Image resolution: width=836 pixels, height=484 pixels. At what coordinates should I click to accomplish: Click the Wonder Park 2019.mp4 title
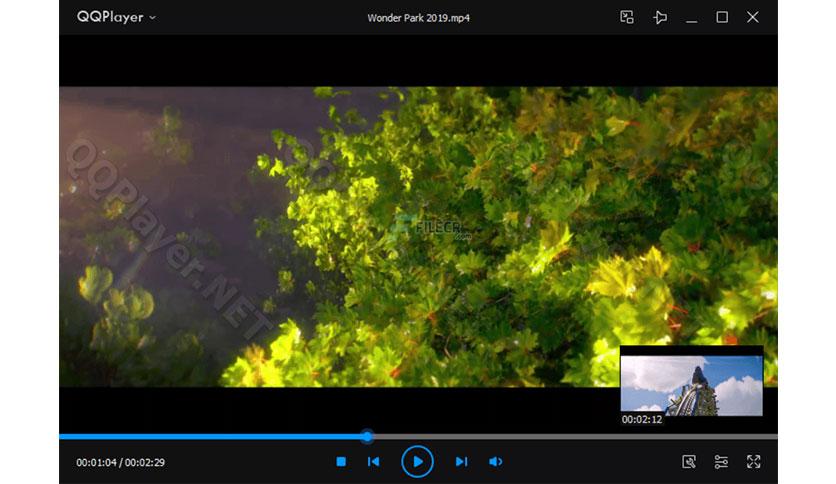click(419, 18)
